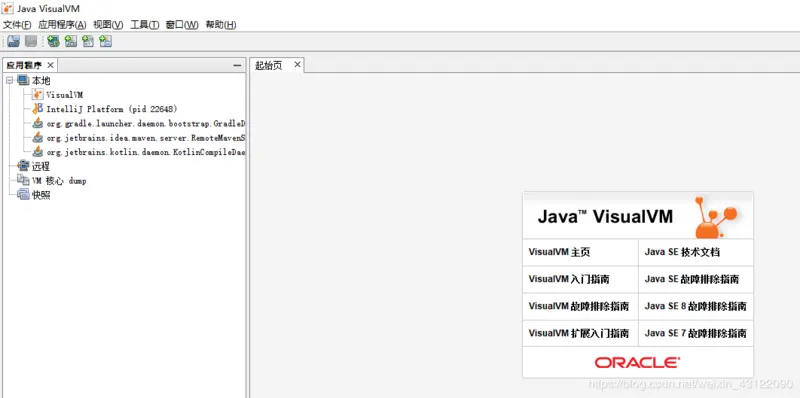Collapse the 本地 tree node
This screenshot has height=398, width=800.
[x=9, y=80]
